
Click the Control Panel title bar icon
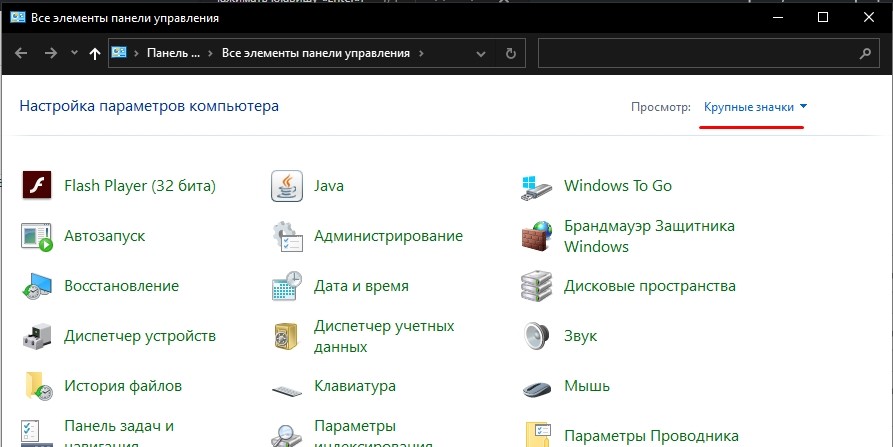tap(18, 18)
